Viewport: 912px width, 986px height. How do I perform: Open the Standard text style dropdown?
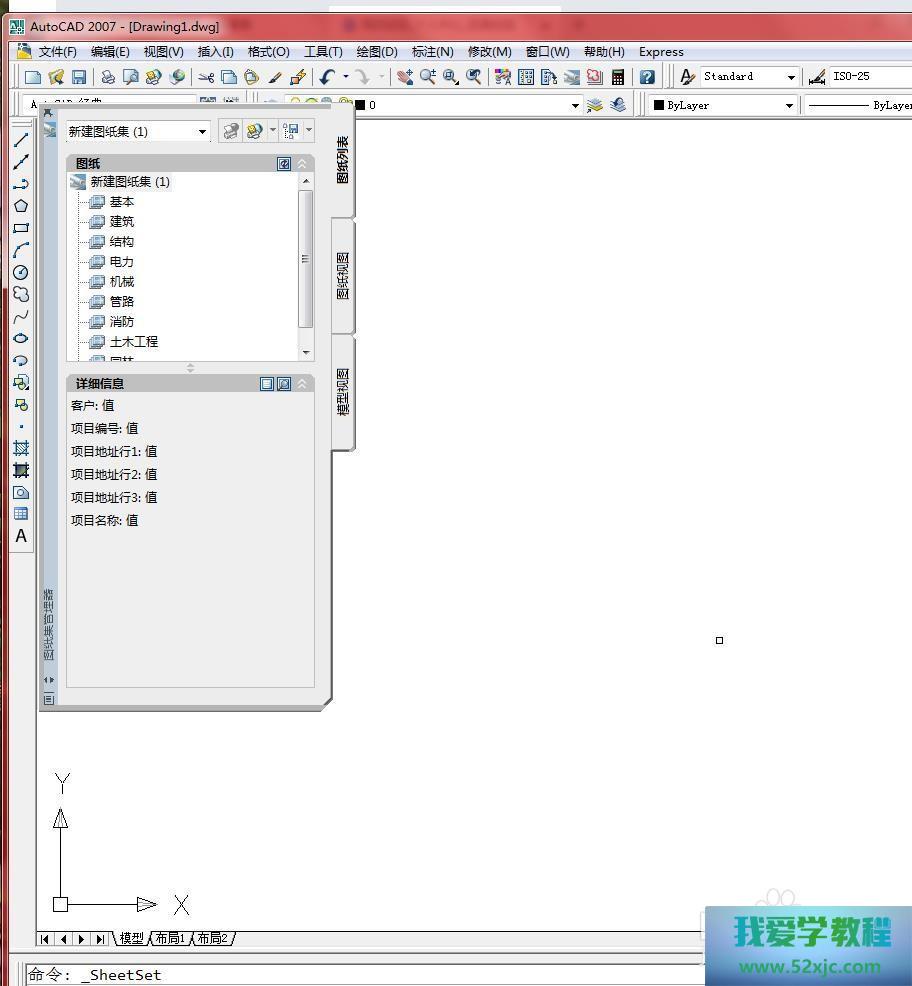click(790, 77)
